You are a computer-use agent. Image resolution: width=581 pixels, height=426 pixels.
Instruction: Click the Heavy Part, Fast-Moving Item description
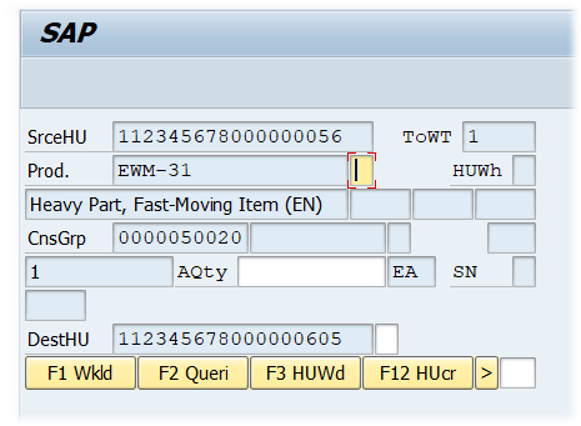tap(186, 204)
